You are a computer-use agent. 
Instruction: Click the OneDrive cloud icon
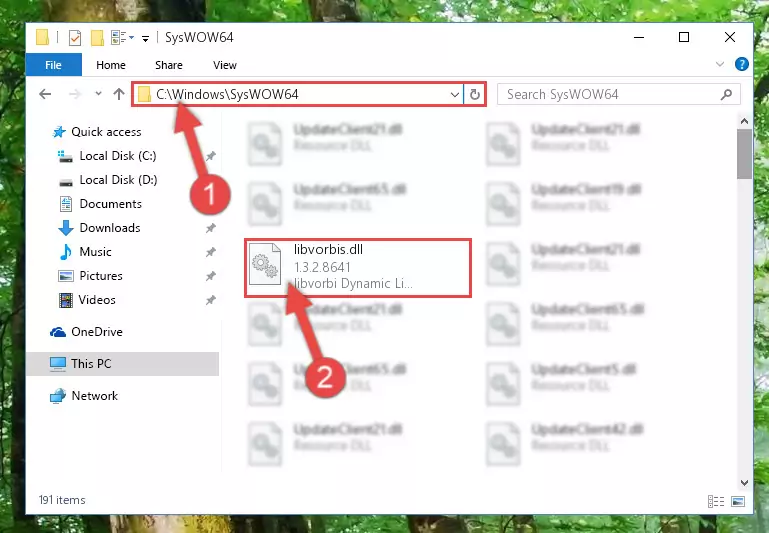point(58,332)
